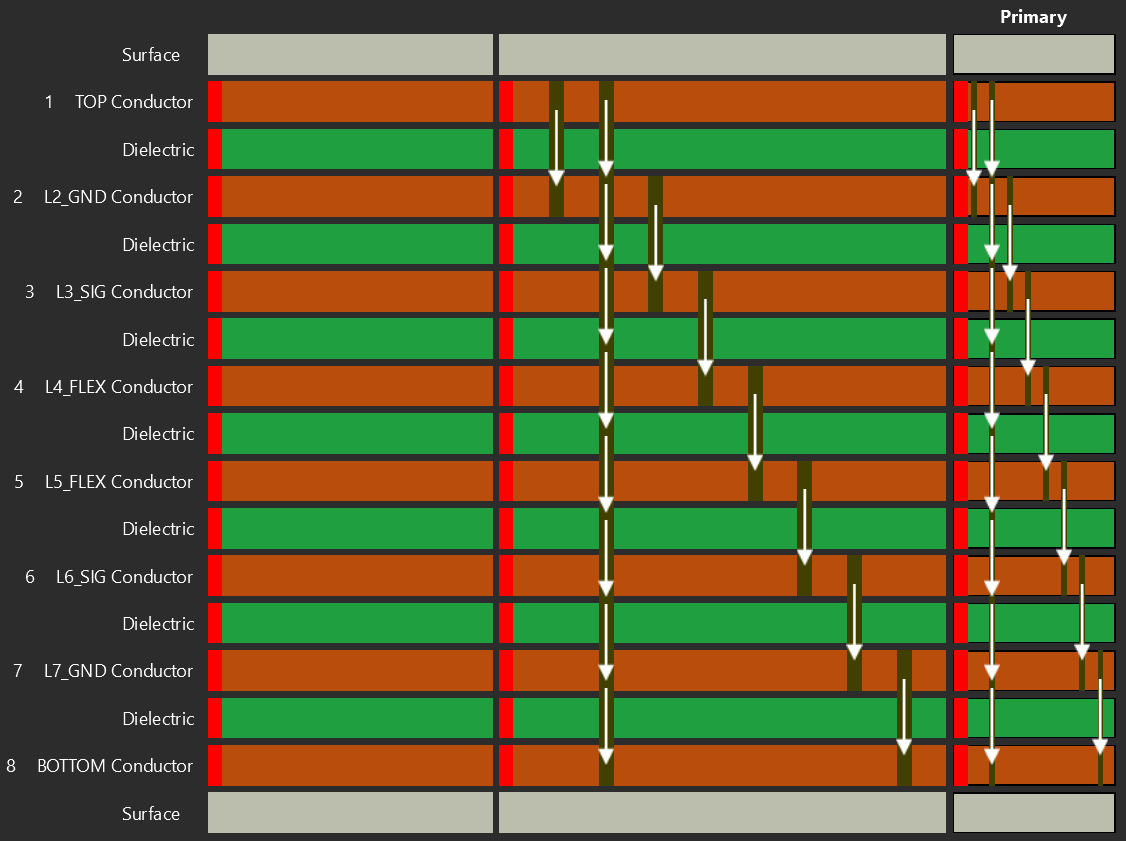Image resolution: width=1126 pixels, height=841 pixels.
Task: Select the Primary column header
Action: [1033, 17]
